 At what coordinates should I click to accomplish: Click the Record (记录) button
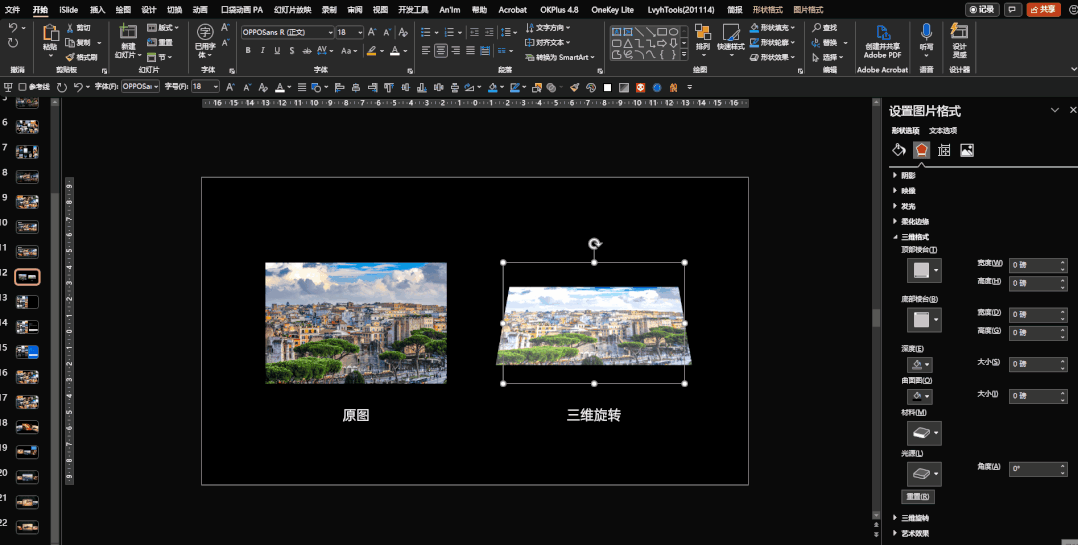(982, 10)
